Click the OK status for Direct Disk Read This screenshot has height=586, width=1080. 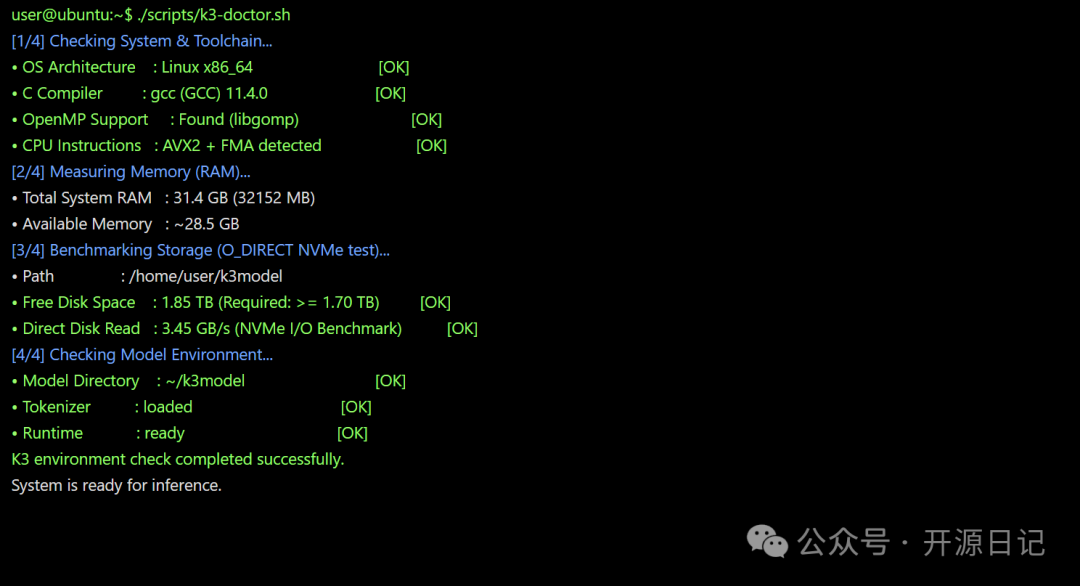click(462, 328)
